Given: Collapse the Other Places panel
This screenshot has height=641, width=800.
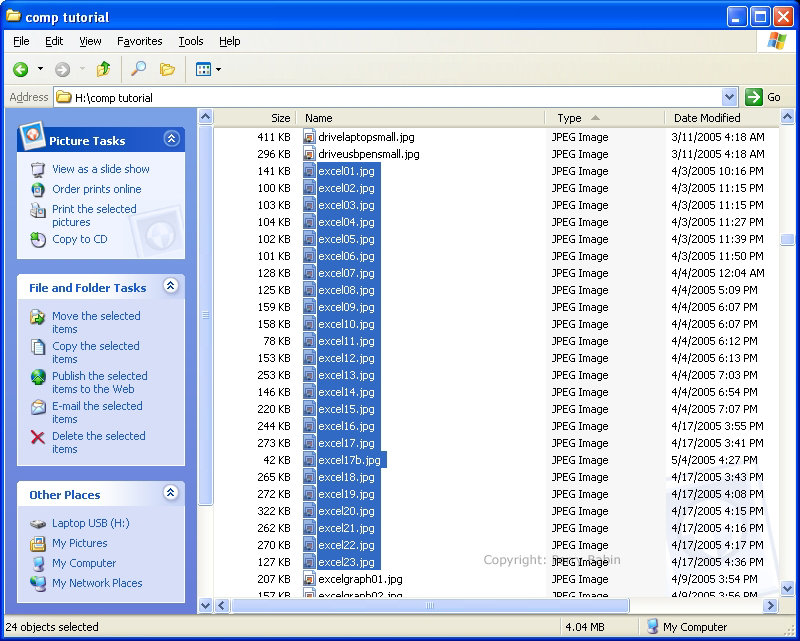Looking at the screenshot, I should (x=171, y=493).
